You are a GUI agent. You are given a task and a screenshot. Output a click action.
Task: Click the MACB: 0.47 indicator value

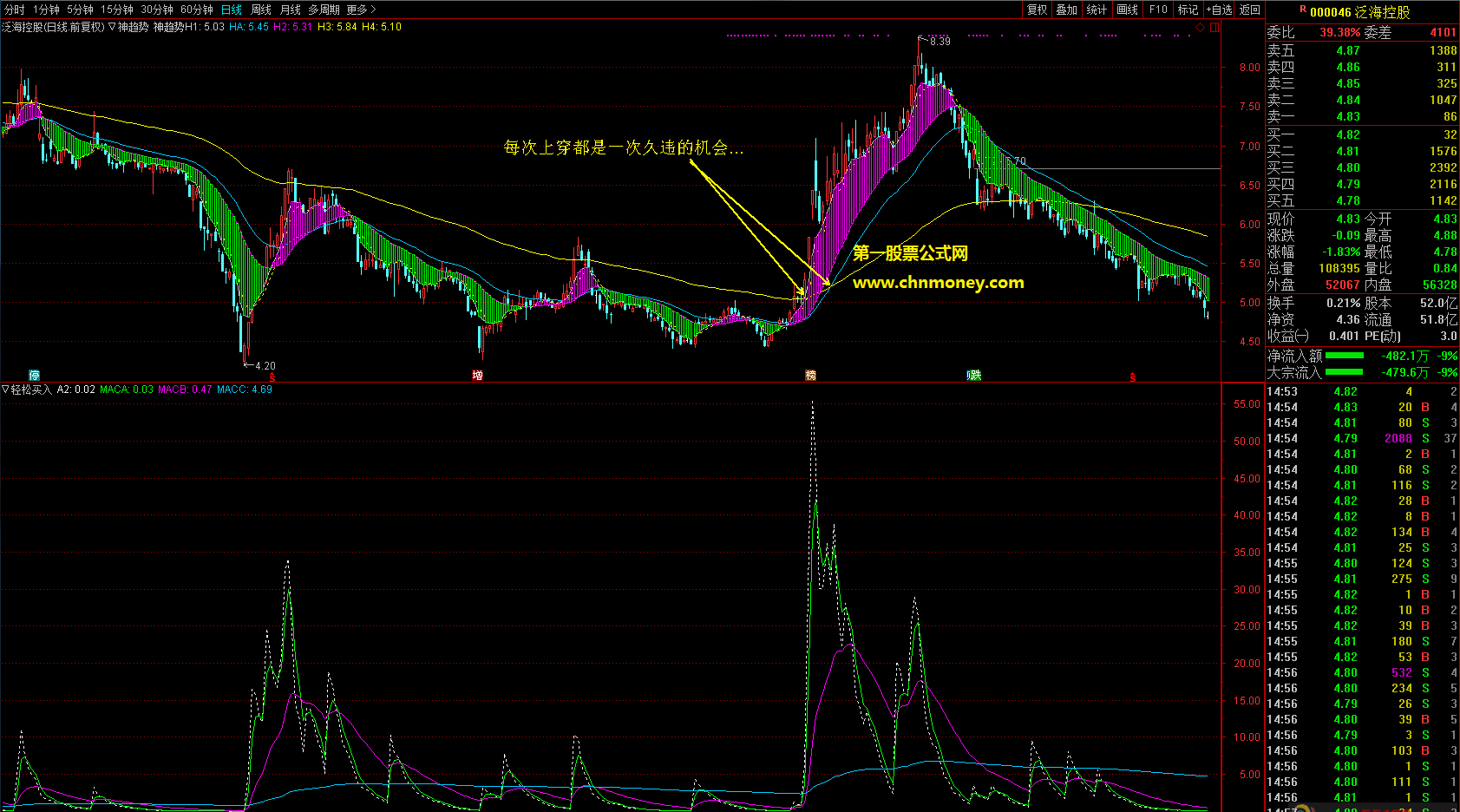[185, 390]
